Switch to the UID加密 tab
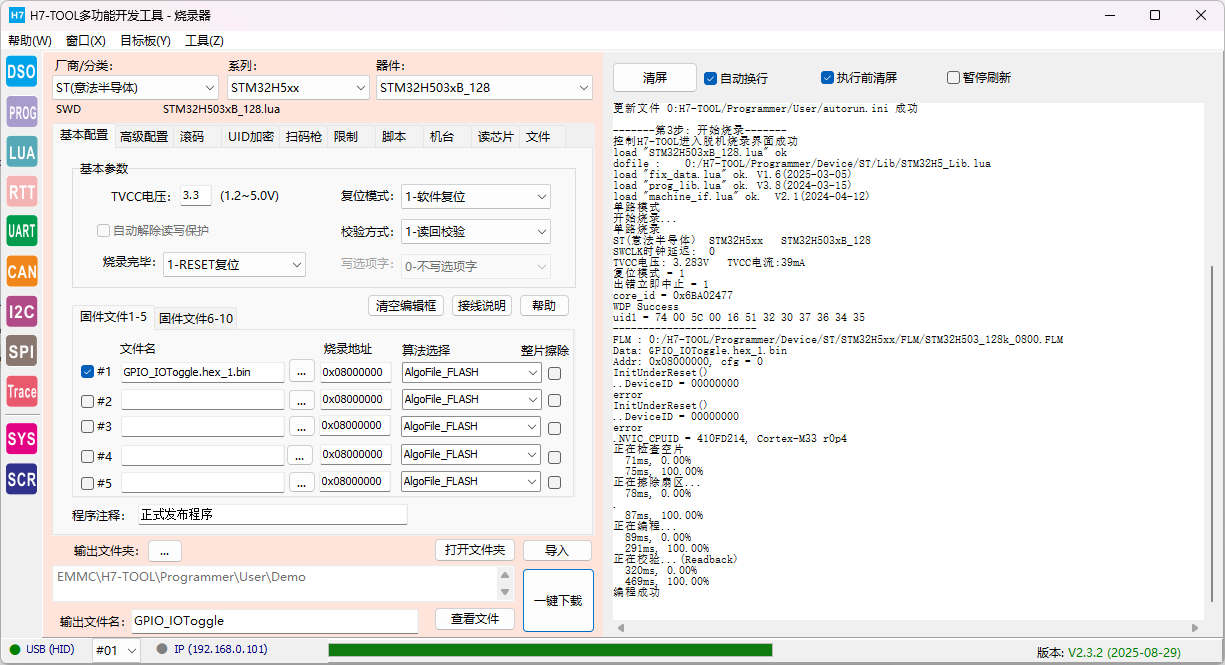 click(251, 136)
